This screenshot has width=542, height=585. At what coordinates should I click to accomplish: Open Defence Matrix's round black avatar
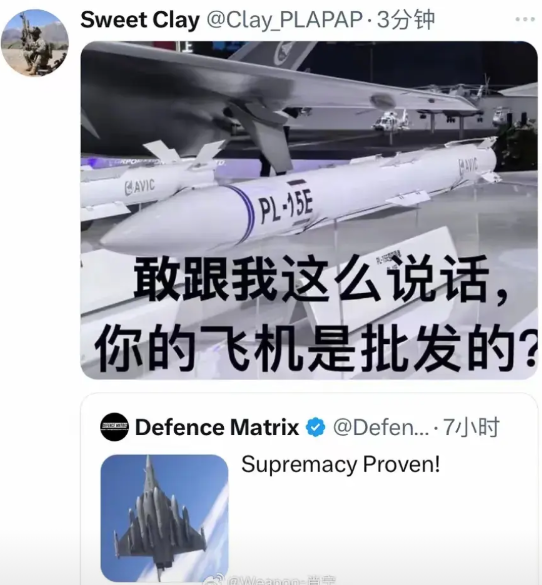115,427
